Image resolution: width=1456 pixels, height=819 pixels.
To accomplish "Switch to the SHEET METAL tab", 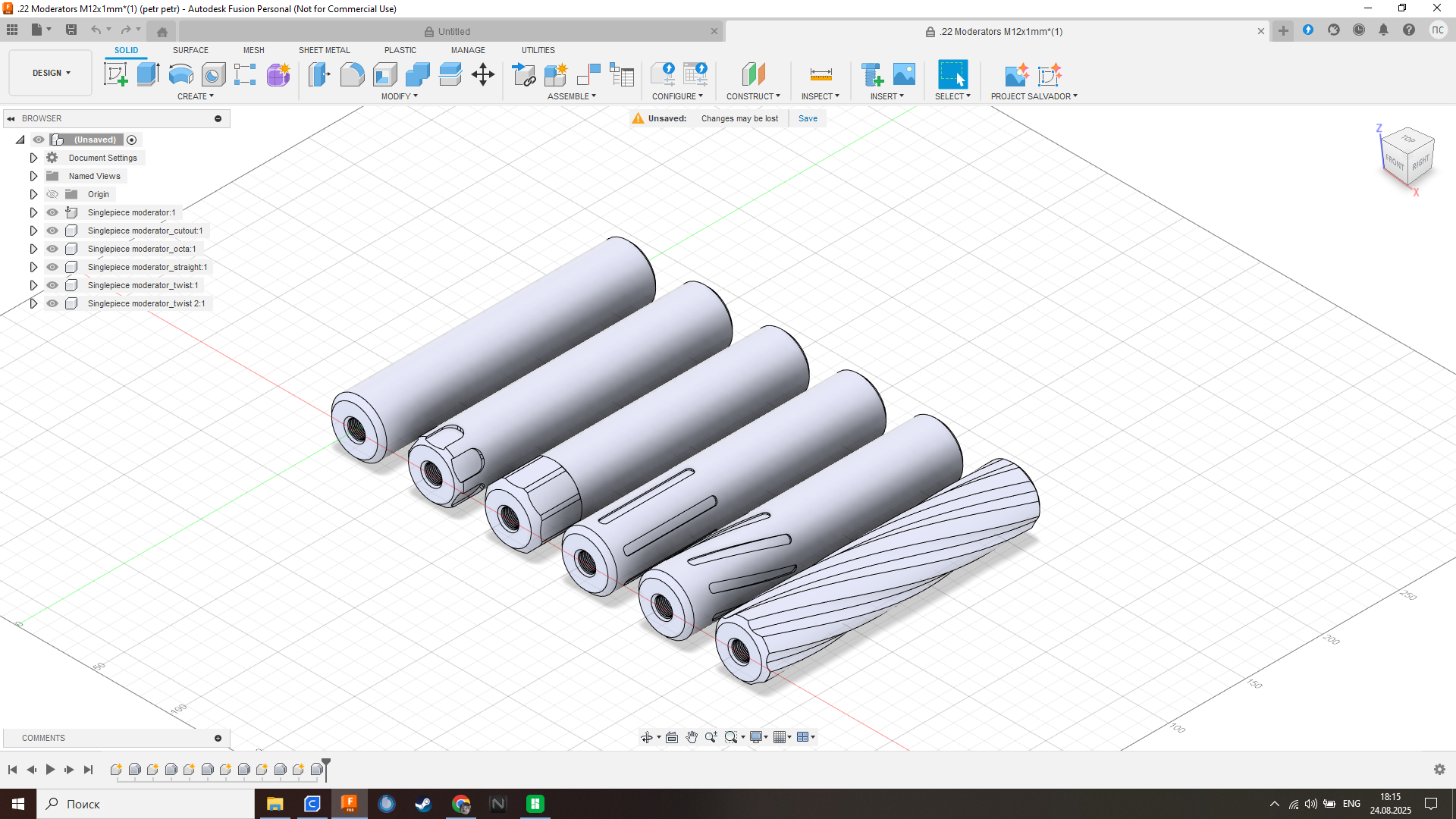I will point(325,50).
